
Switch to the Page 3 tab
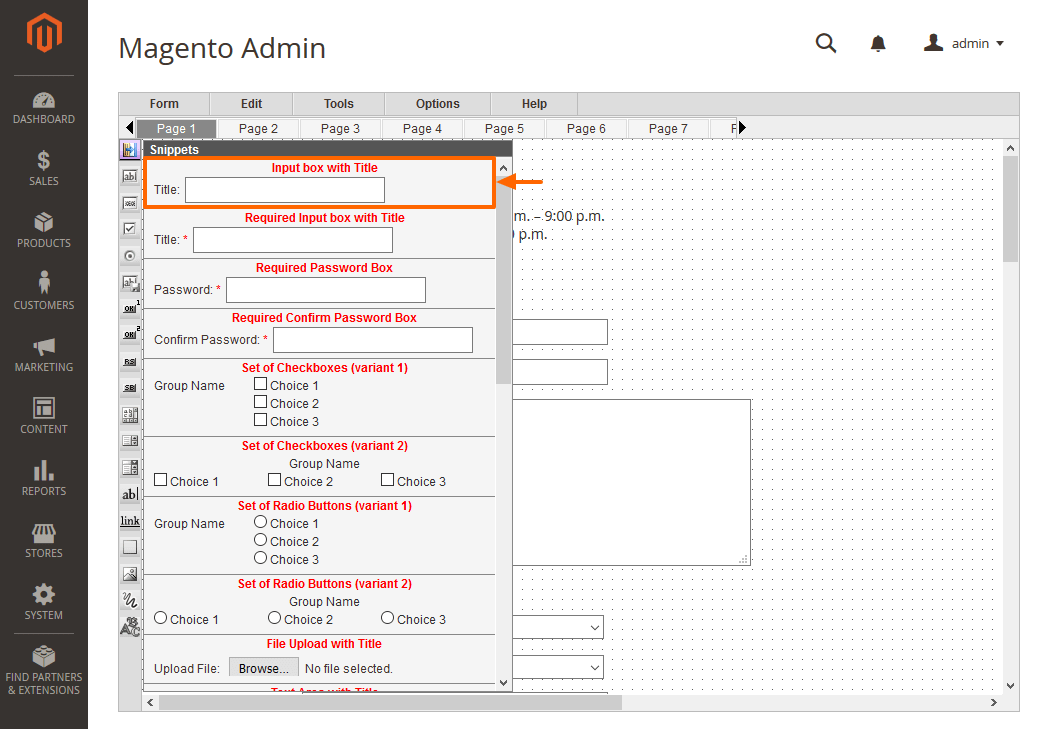tap(338, 128)
